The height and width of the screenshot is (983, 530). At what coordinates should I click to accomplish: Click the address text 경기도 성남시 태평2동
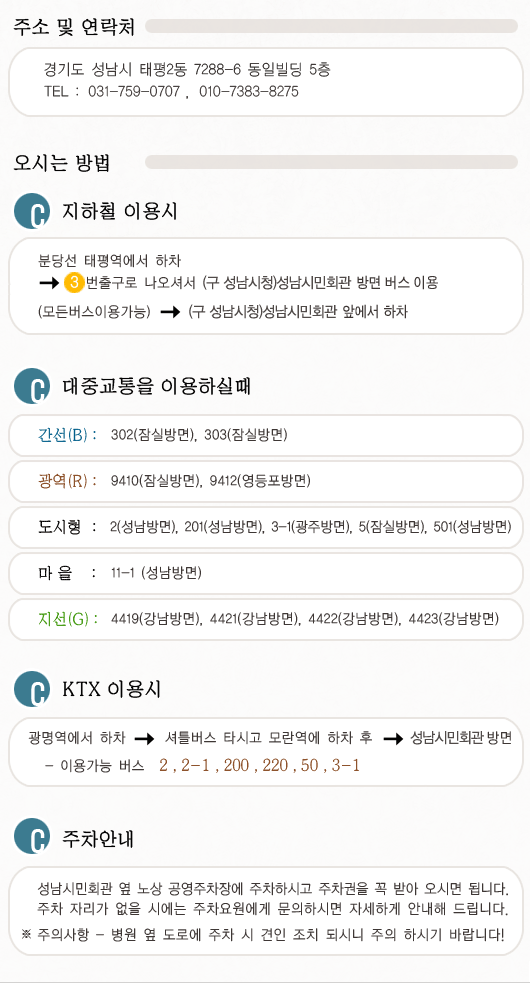117,69
